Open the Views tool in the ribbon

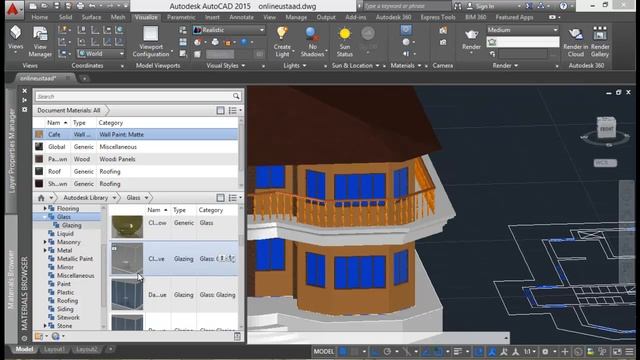point(16,38)
